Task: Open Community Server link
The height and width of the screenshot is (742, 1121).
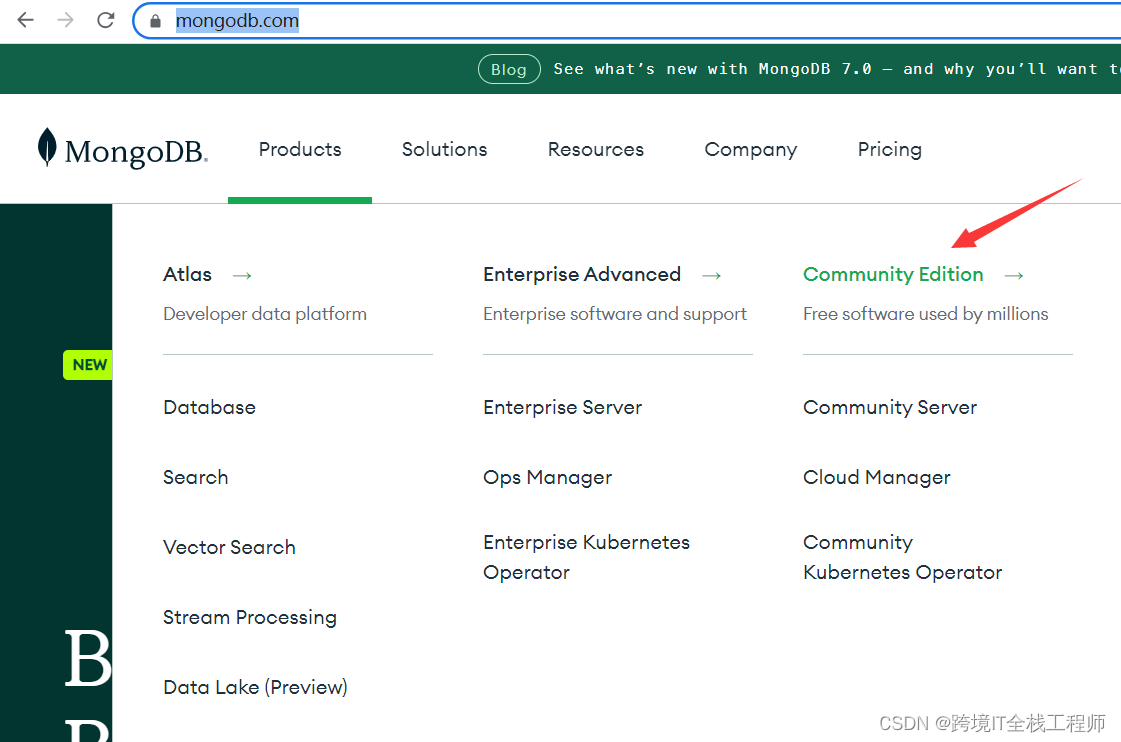Action: coord(890,407)
